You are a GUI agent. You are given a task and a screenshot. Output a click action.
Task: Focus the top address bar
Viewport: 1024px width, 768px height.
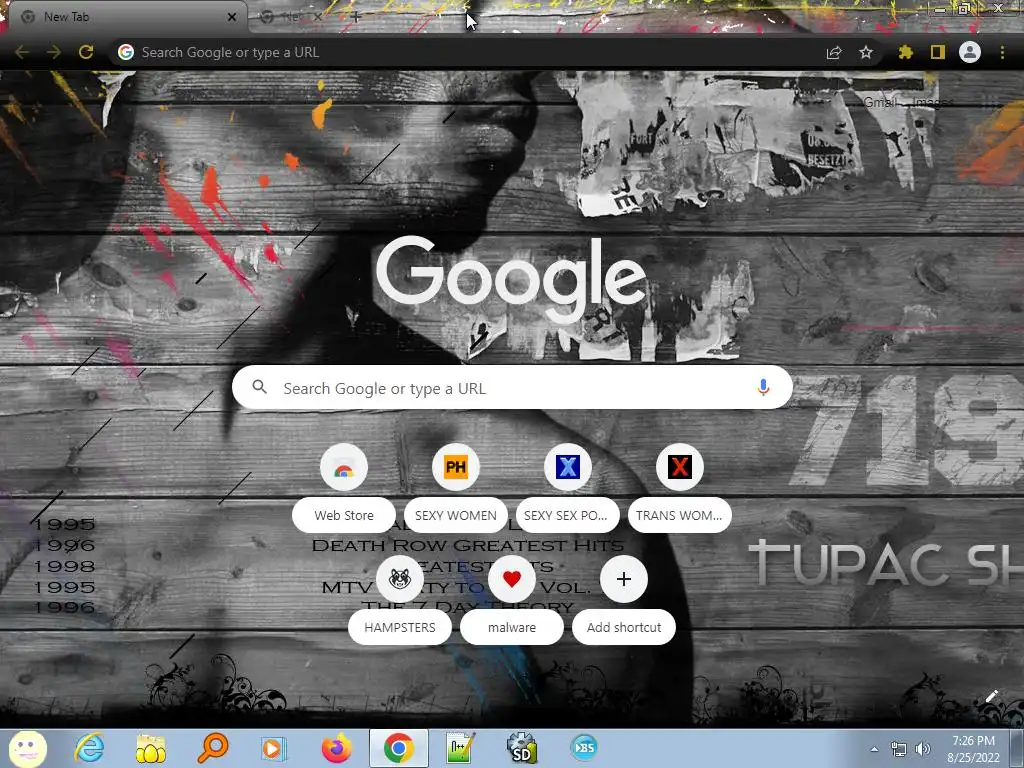[x=496, y=52]
